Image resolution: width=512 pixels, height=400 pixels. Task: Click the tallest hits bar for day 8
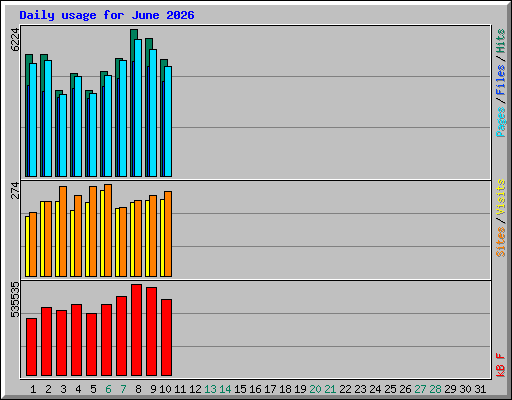[x=134, y=34]
